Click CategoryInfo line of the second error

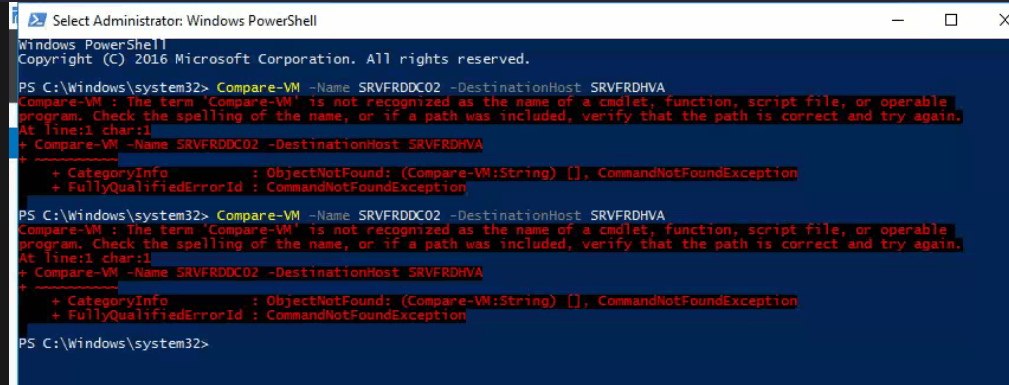point(424,301)
